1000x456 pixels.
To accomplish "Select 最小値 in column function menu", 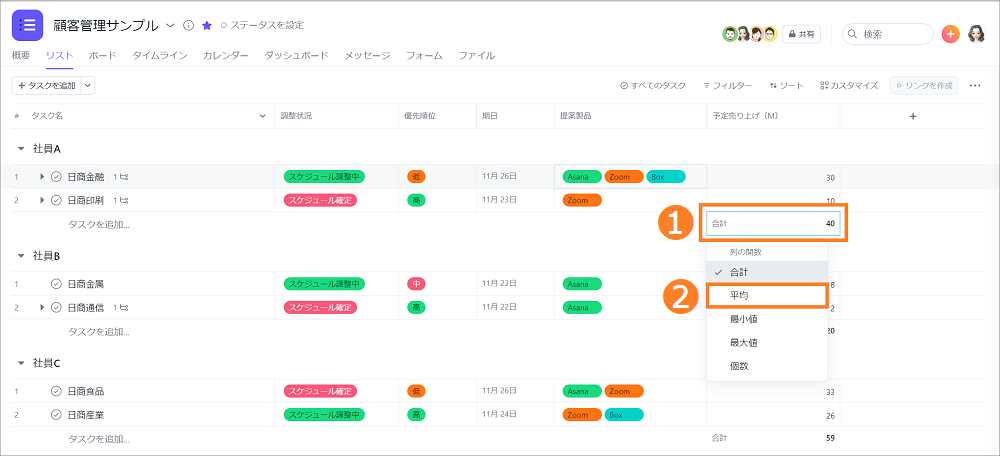I will (x=767, y=319).
